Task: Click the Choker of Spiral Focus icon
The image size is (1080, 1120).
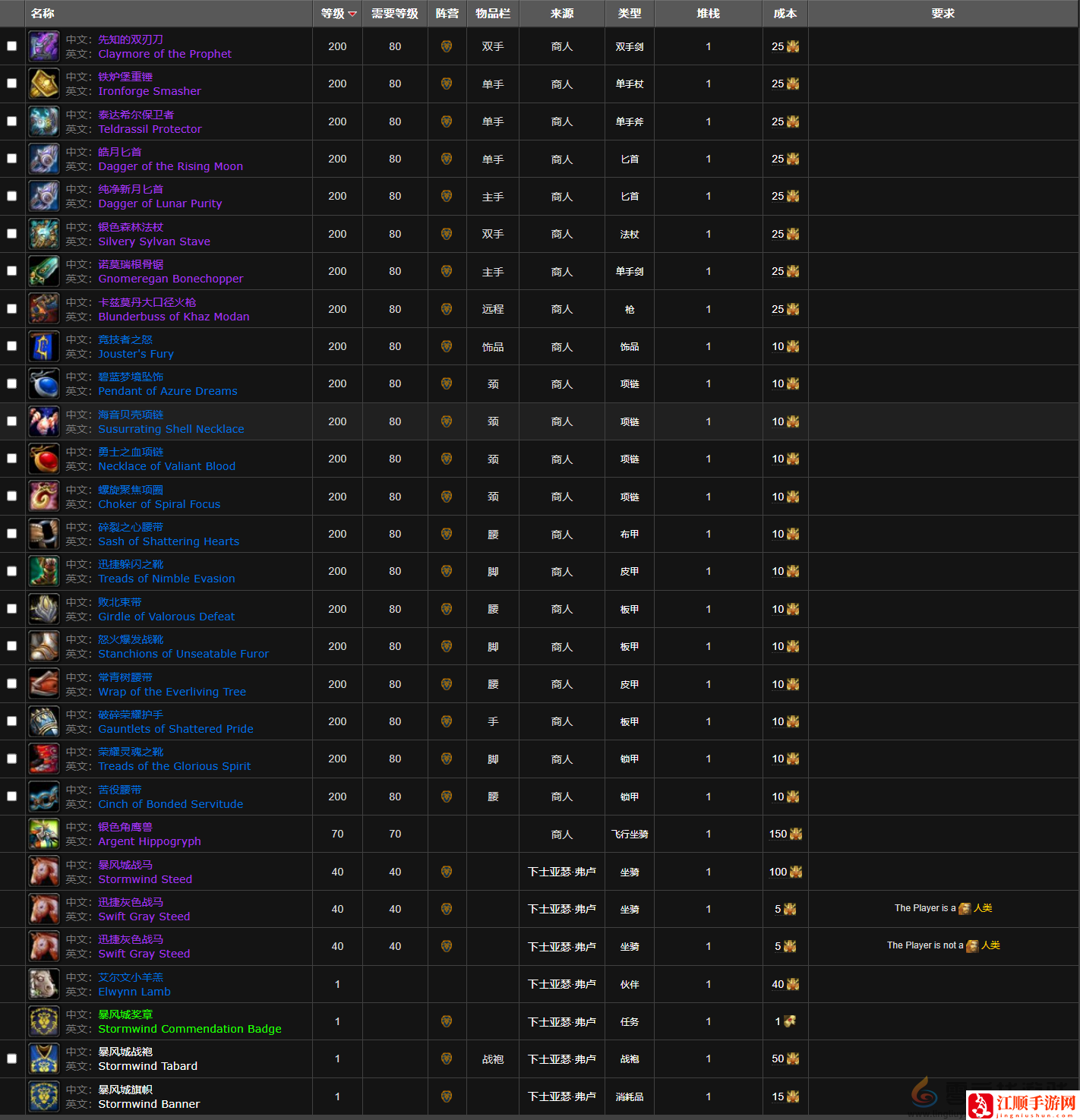Action: click(x=44, y=497)
